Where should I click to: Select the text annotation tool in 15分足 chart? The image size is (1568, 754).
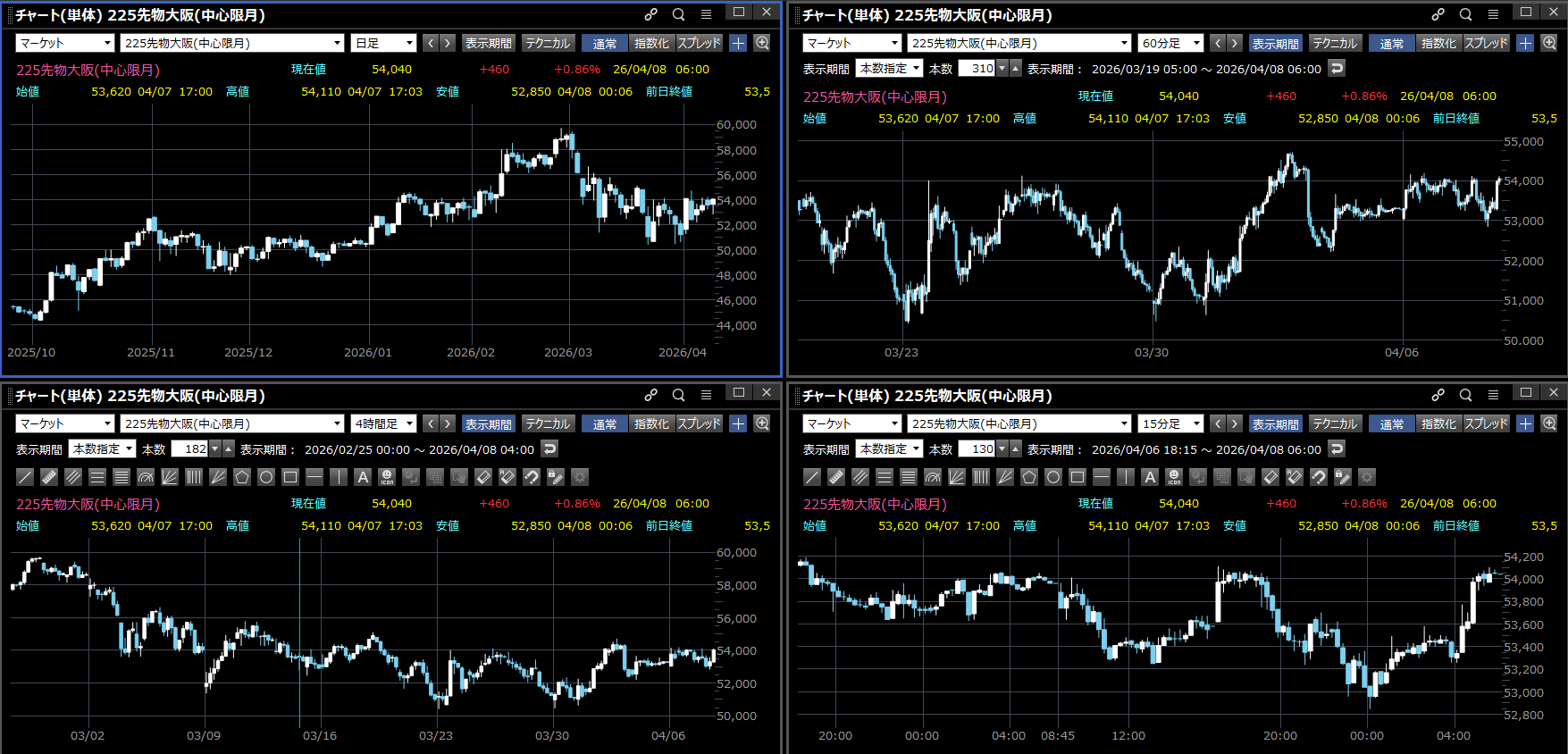click(x=1150, y=477)
